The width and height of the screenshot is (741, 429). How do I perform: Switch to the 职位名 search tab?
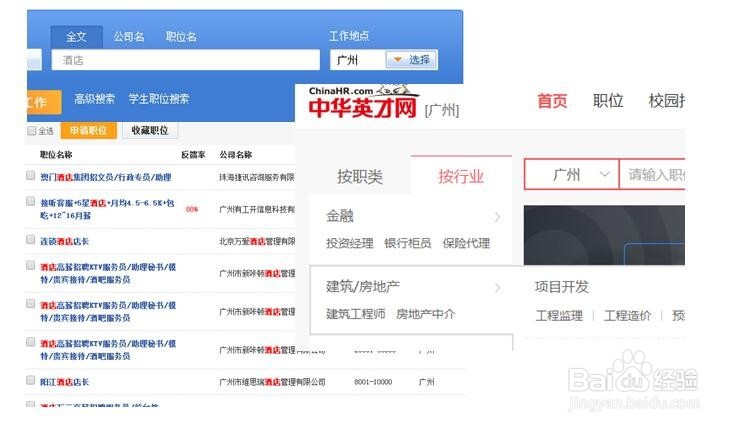click(181, 37)
